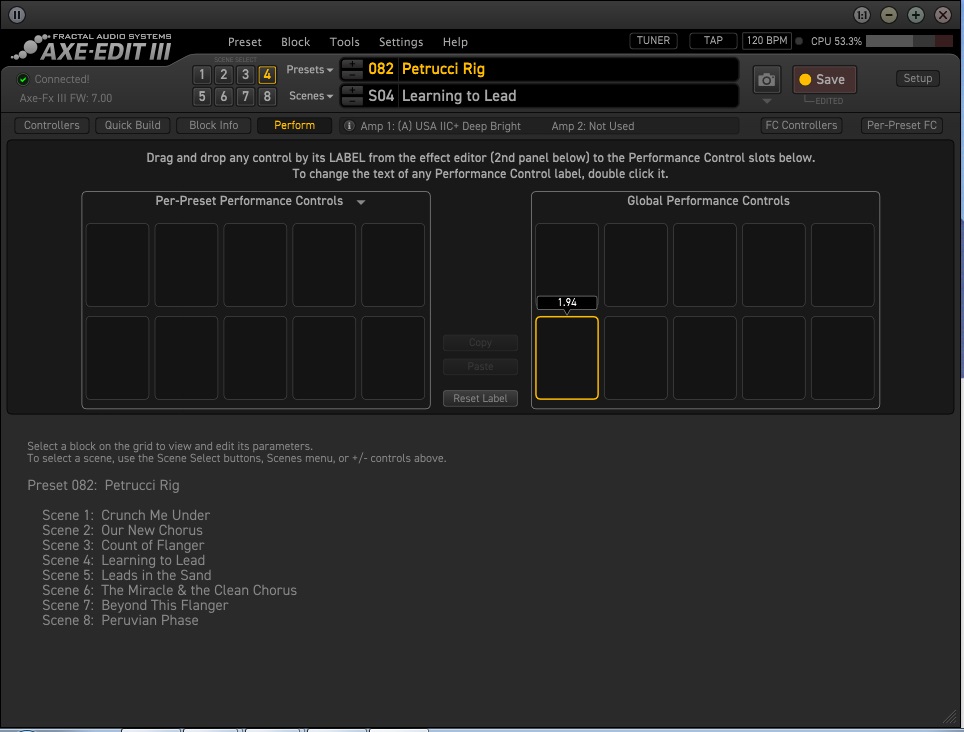Click 'Scene 5: Leads in the Sand' text
Viewport: 964px width, 732px height.
(127, 575)
